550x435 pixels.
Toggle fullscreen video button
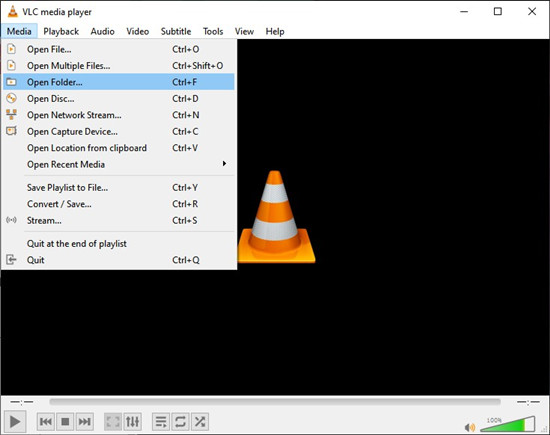coord(113,421)
